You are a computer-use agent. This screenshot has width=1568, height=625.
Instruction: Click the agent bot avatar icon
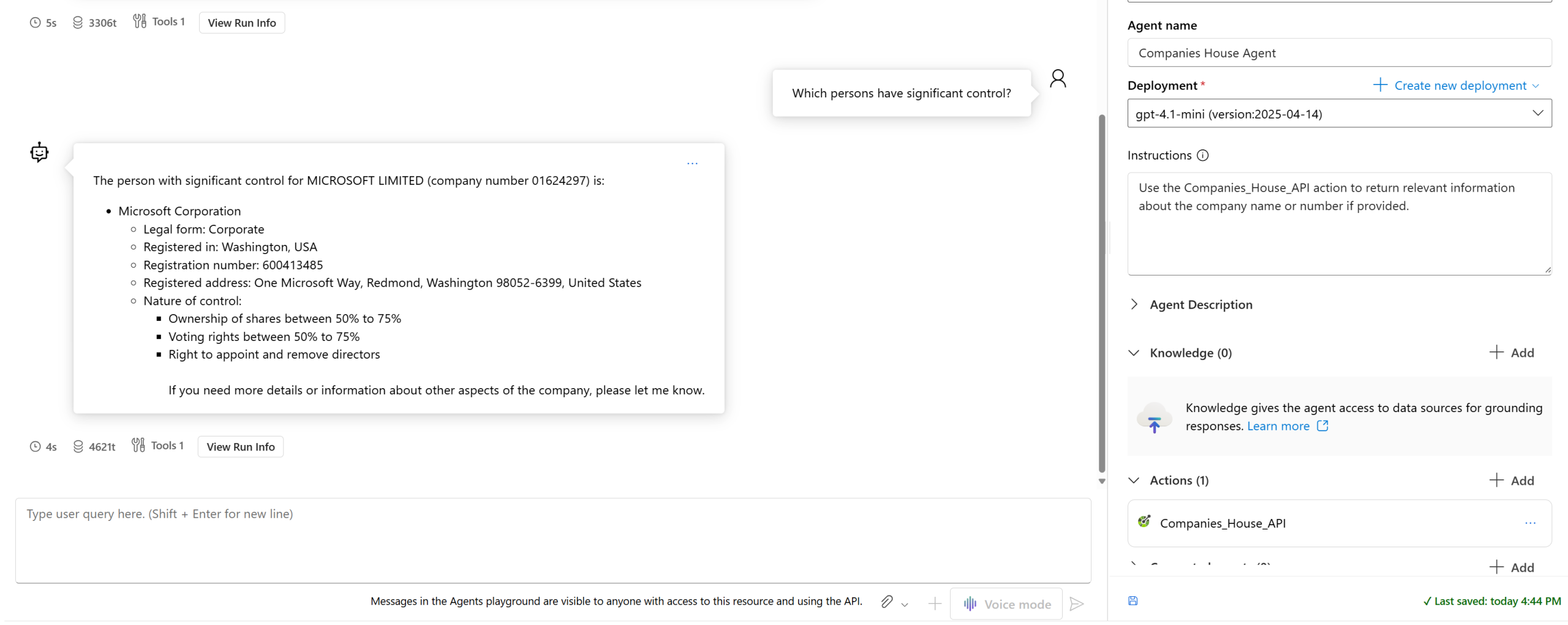39,152
